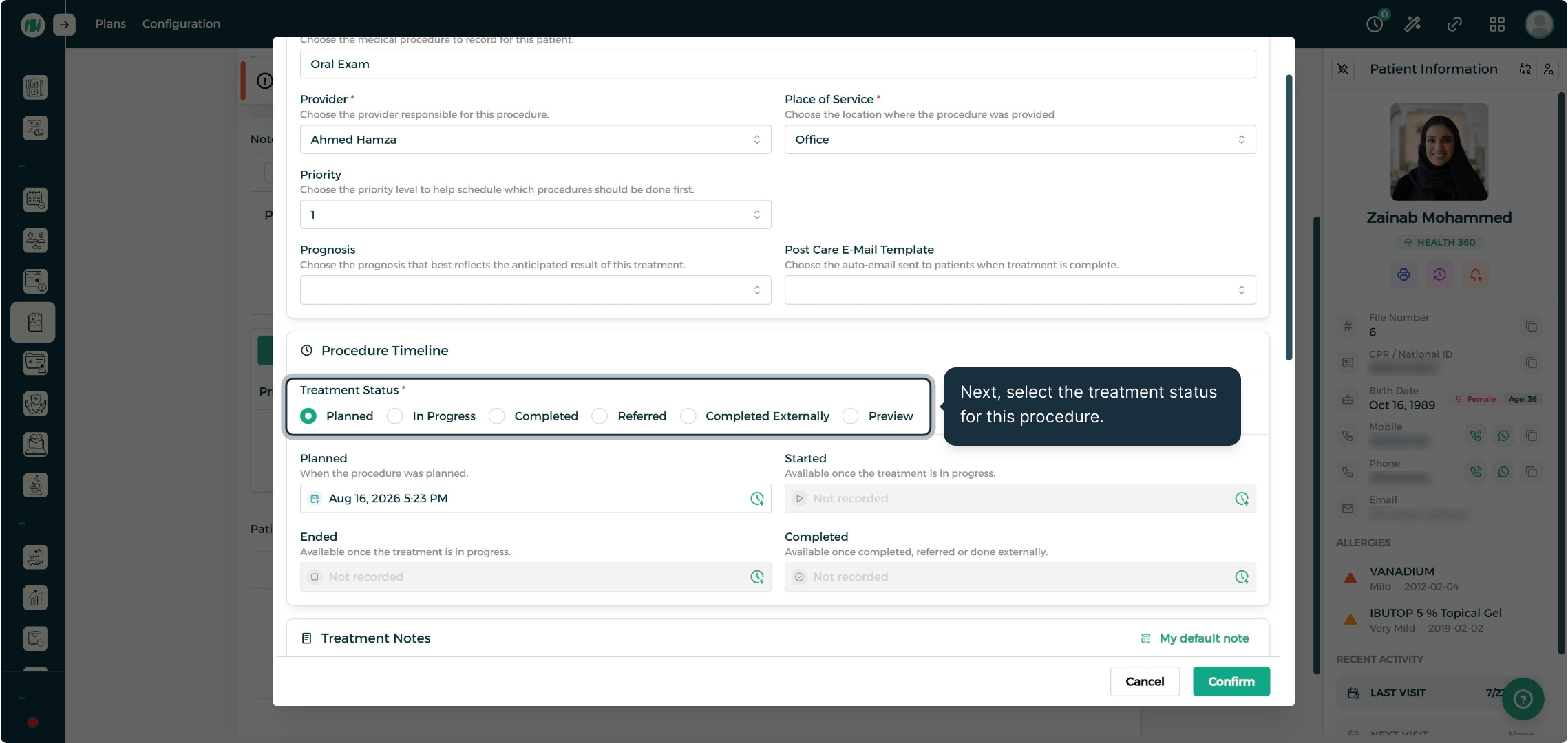Open the Plans menu
This screenshot has height=743, width=1568.
(x=110, y=24)
